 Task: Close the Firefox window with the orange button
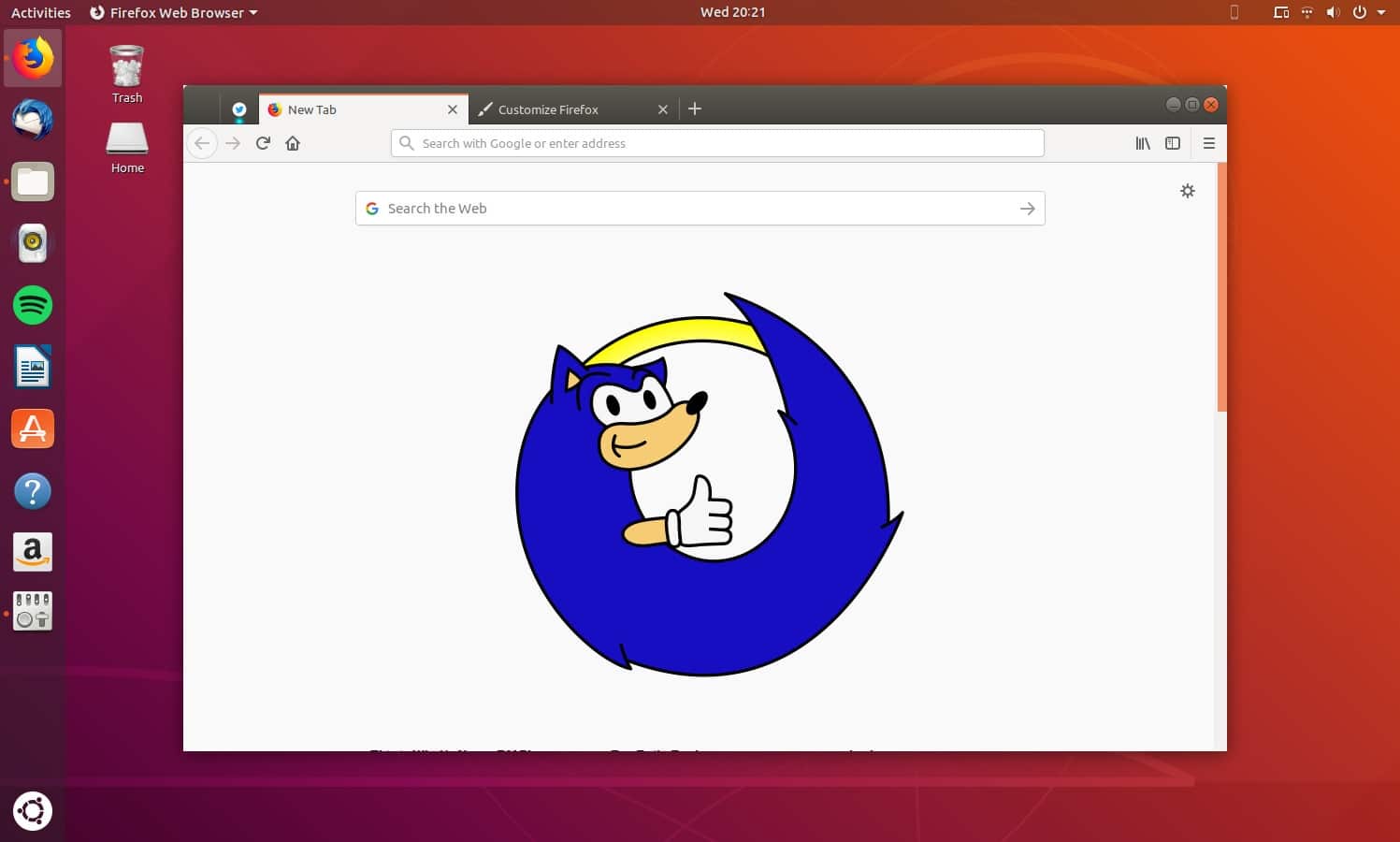[x=1211, y=104]
